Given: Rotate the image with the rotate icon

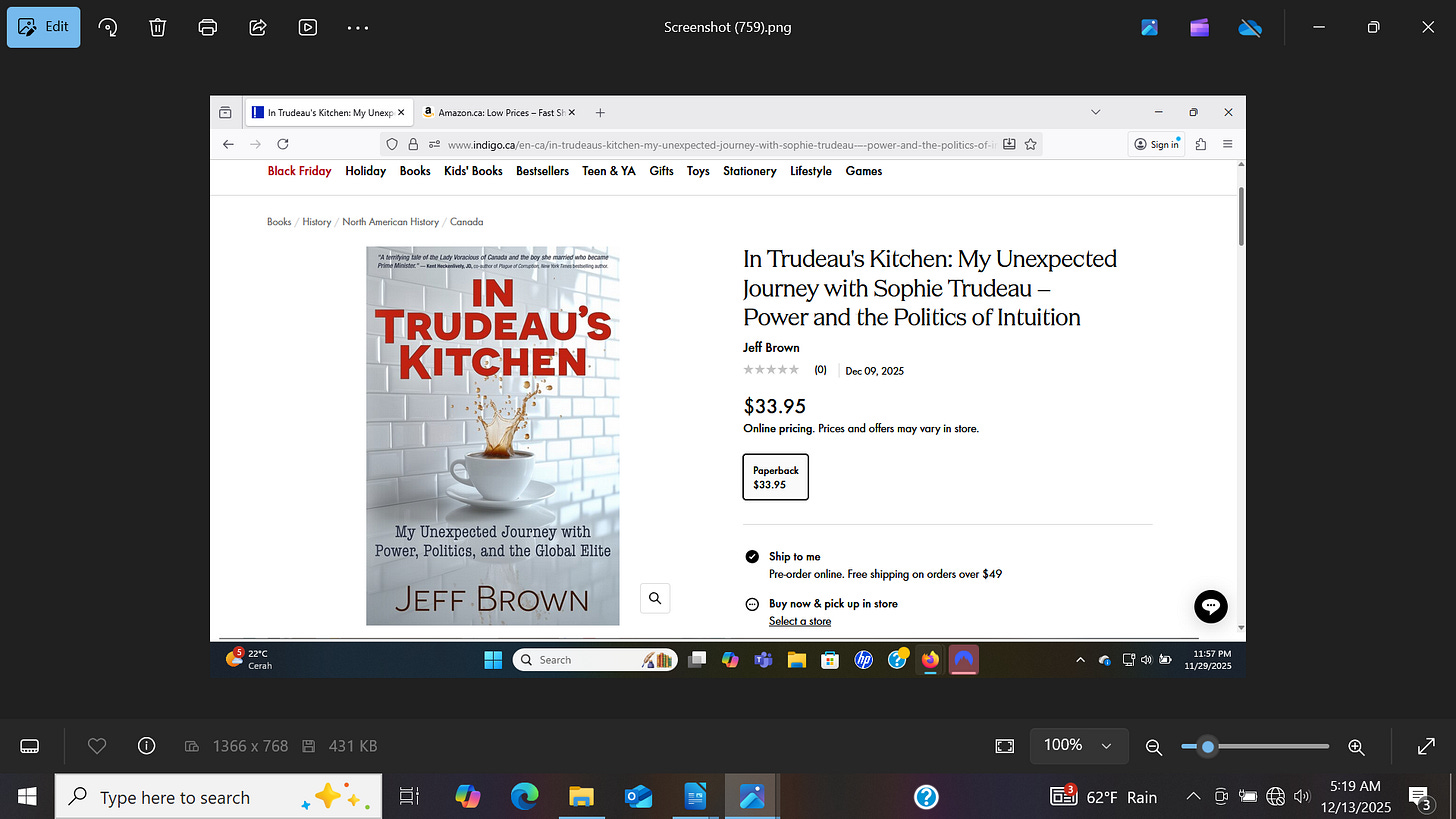Looking at the screenshot, I should click(108, 27).
